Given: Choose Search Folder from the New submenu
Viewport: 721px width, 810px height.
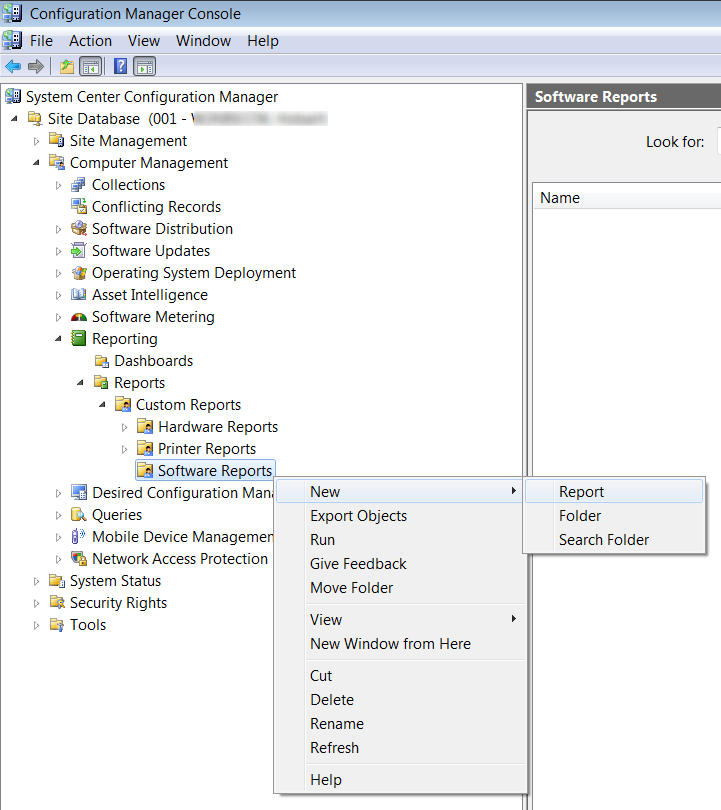Looking at the screenshot, I should pyautogui.click(x=614, y=539).
